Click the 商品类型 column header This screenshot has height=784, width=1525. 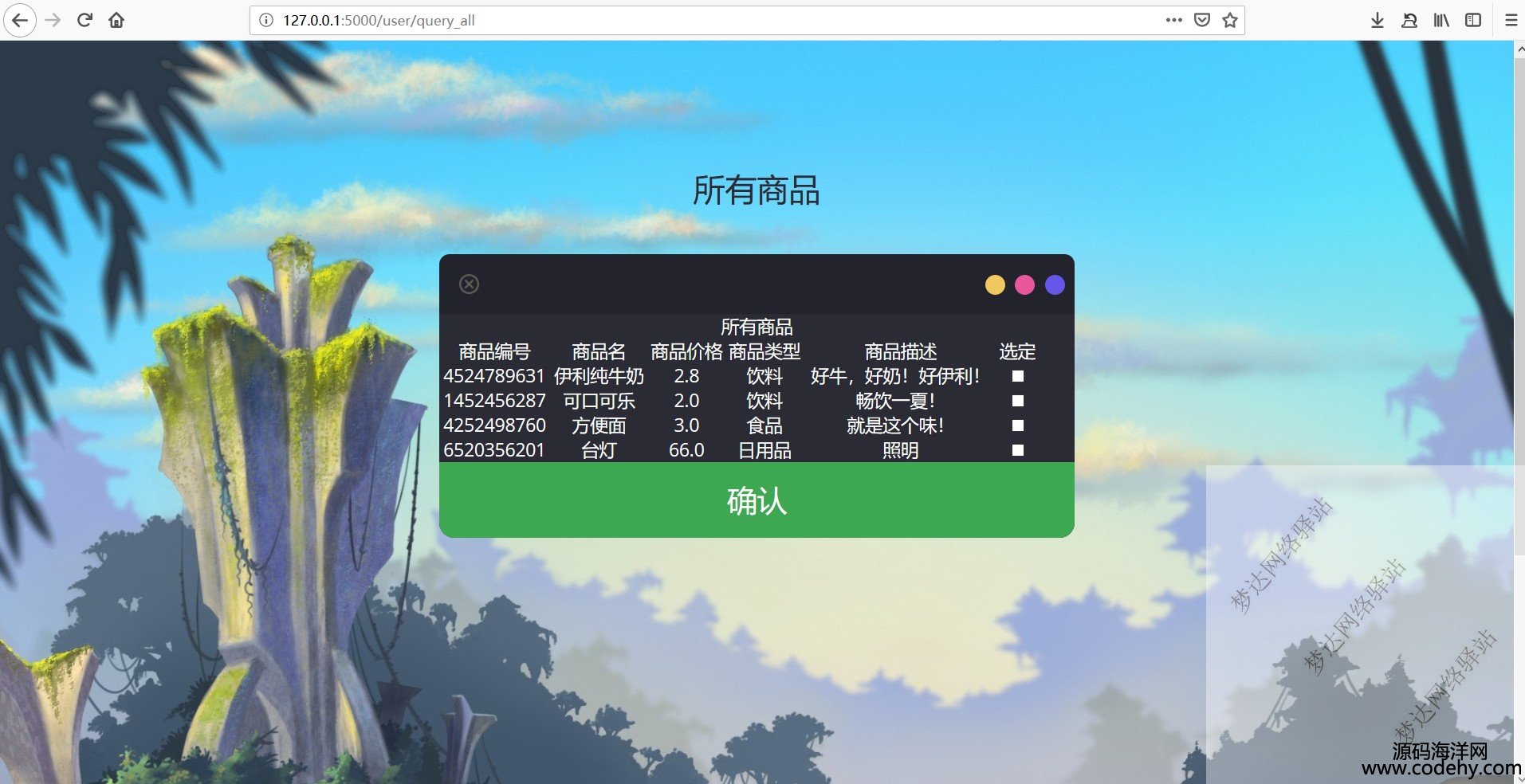[764, 351]
